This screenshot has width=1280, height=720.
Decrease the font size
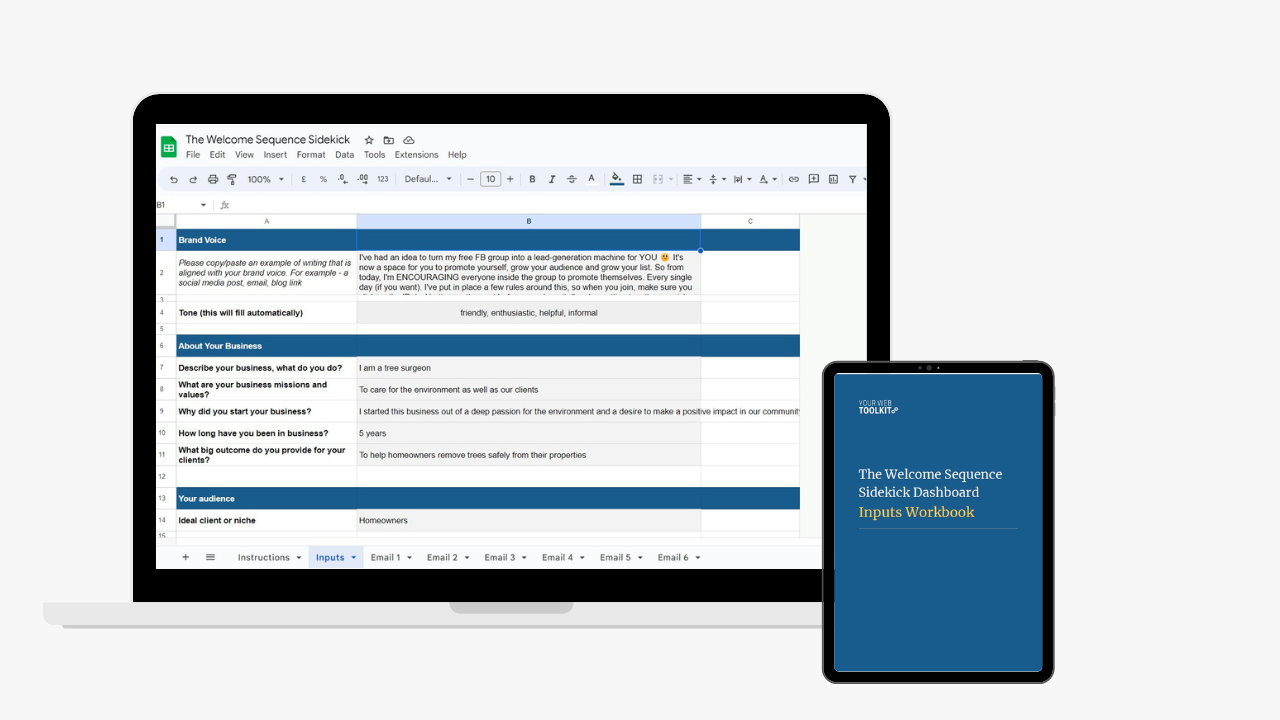471,180
